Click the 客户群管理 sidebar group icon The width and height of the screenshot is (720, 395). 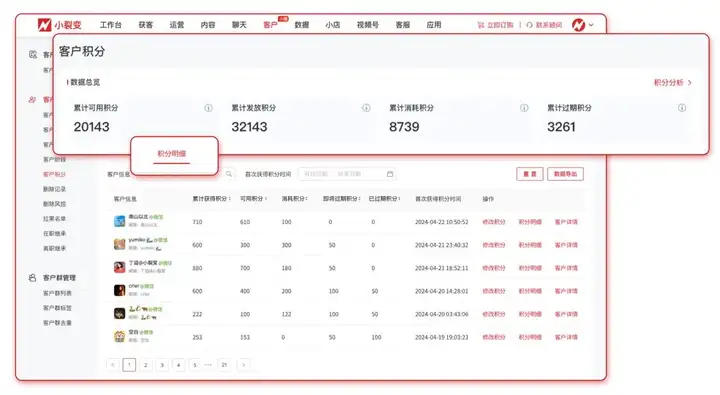(32, 278)
